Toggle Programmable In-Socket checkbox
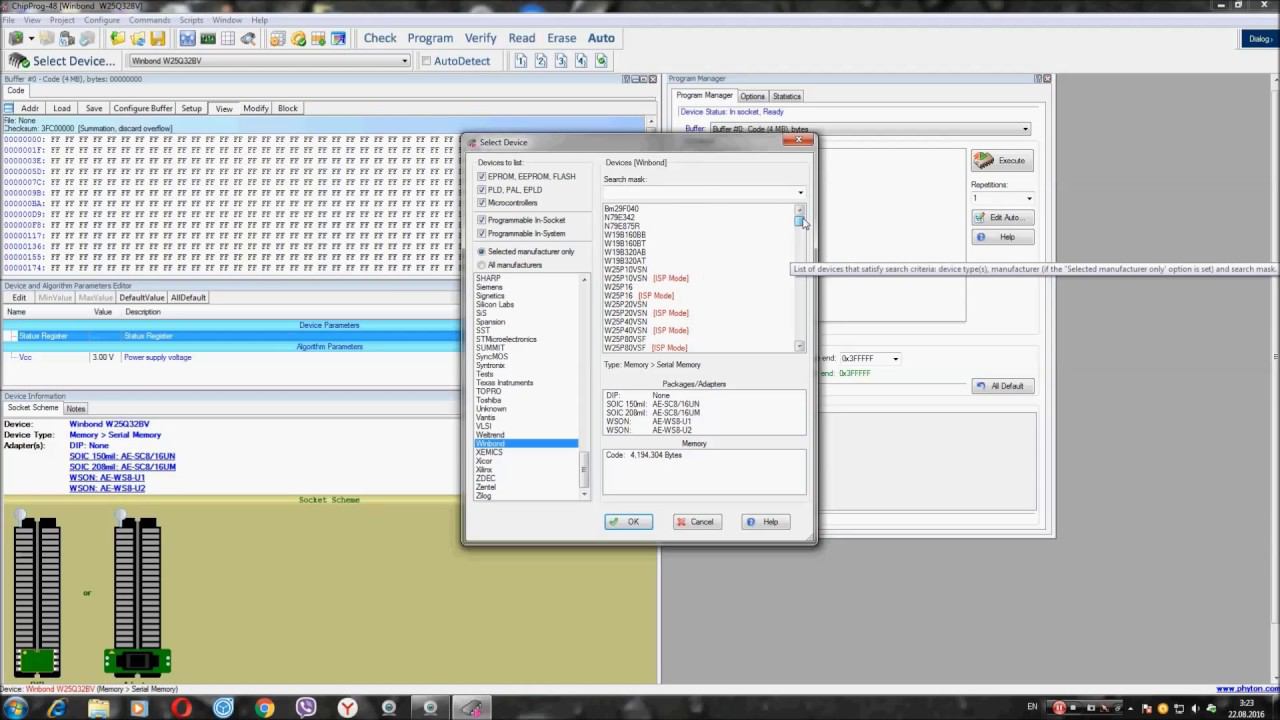1280x720 pixels. click(x=481, y=220)
